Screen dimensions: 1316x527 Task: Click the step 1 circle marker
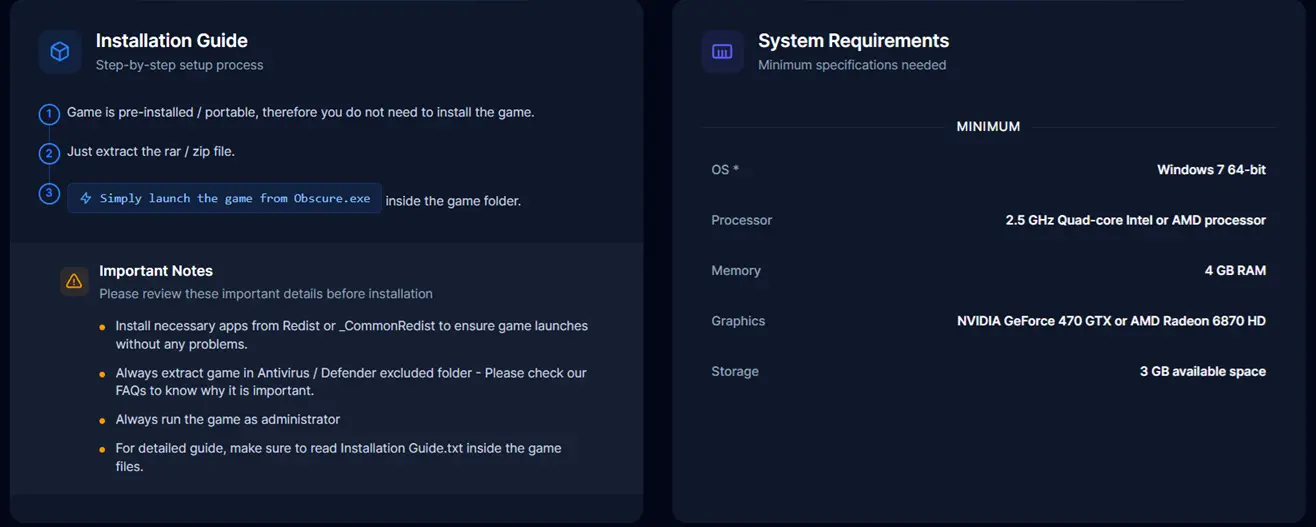click(49, 114)
